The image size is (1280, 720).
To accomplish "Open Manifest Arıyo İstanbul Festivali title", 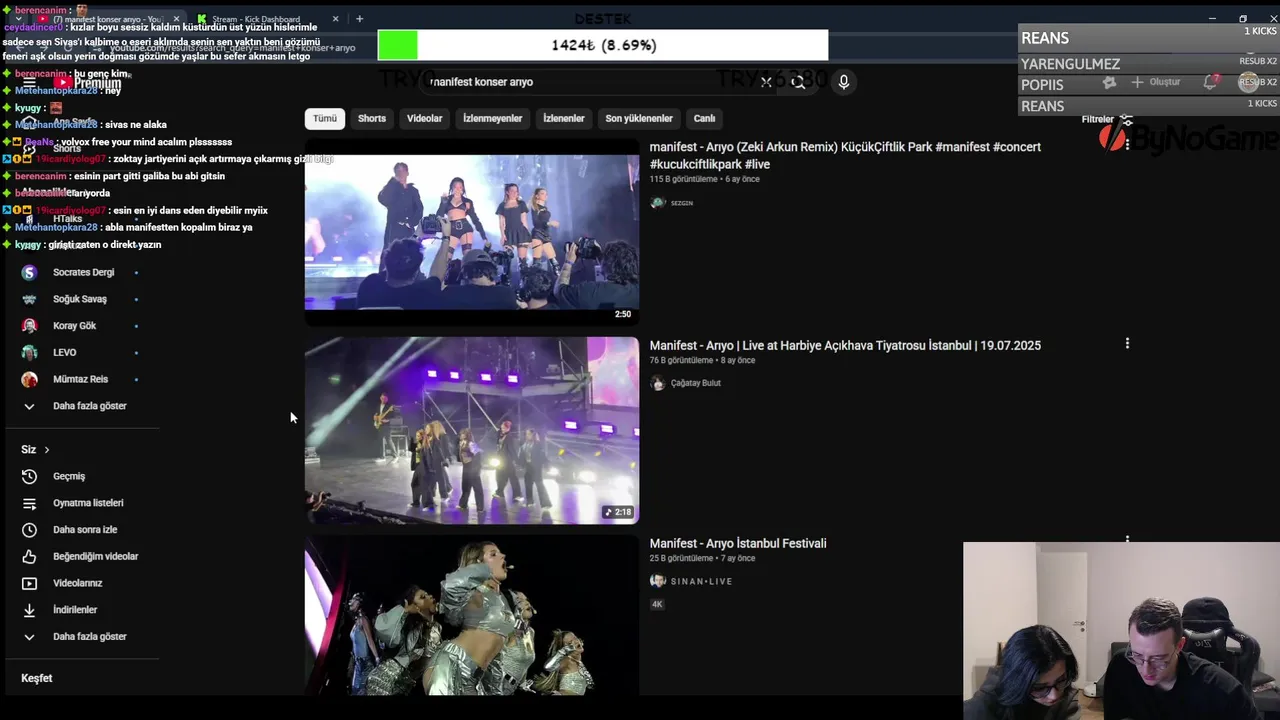I will point(738,543).
